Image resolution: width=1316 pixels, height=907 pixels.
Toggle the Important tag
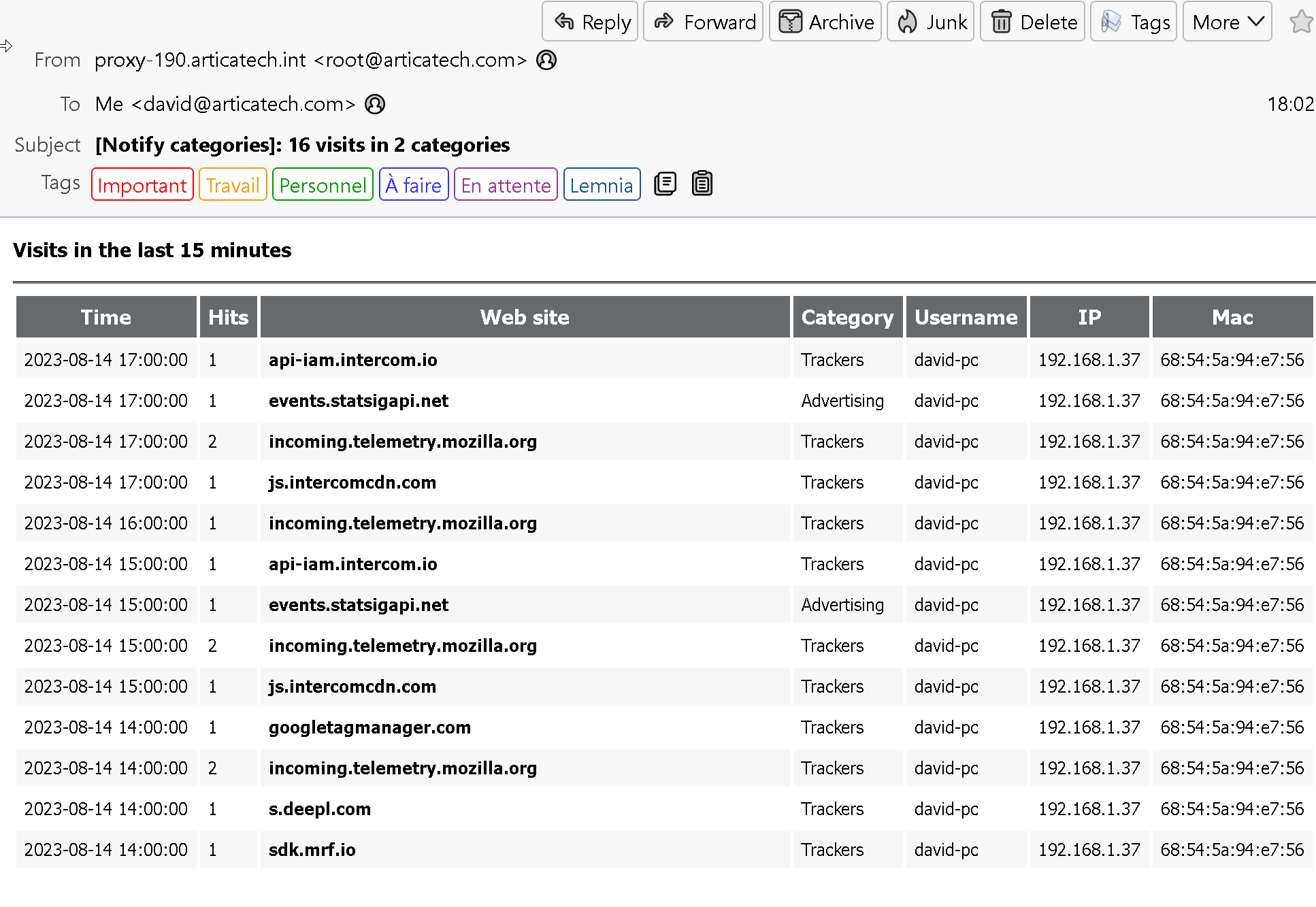[142, 185]
